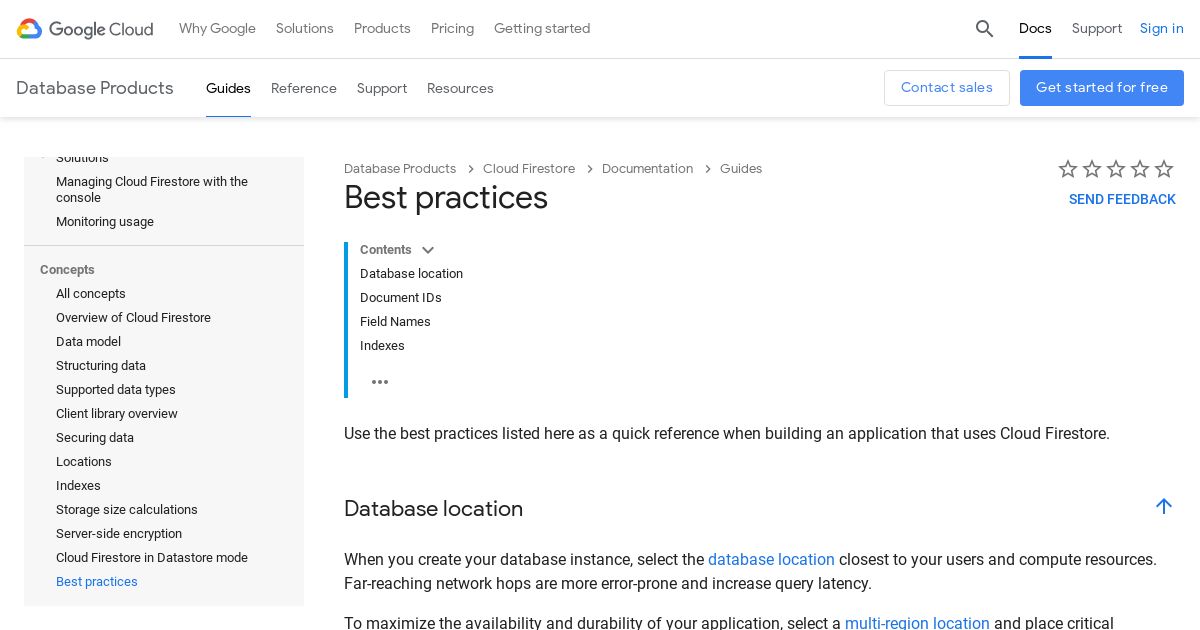Viewport: 1200px width, 630px height.
Task: Open All concepts in sidebar
Action: click(91, 294)
